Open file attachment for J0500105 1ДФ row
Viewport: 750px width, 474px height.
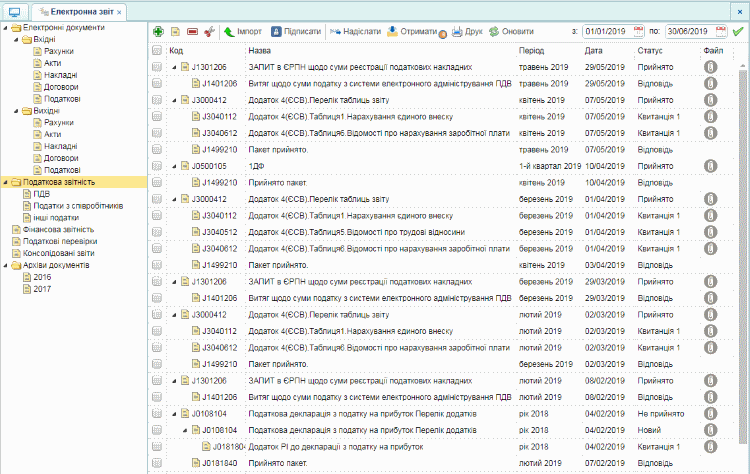(x=711, y=166)
